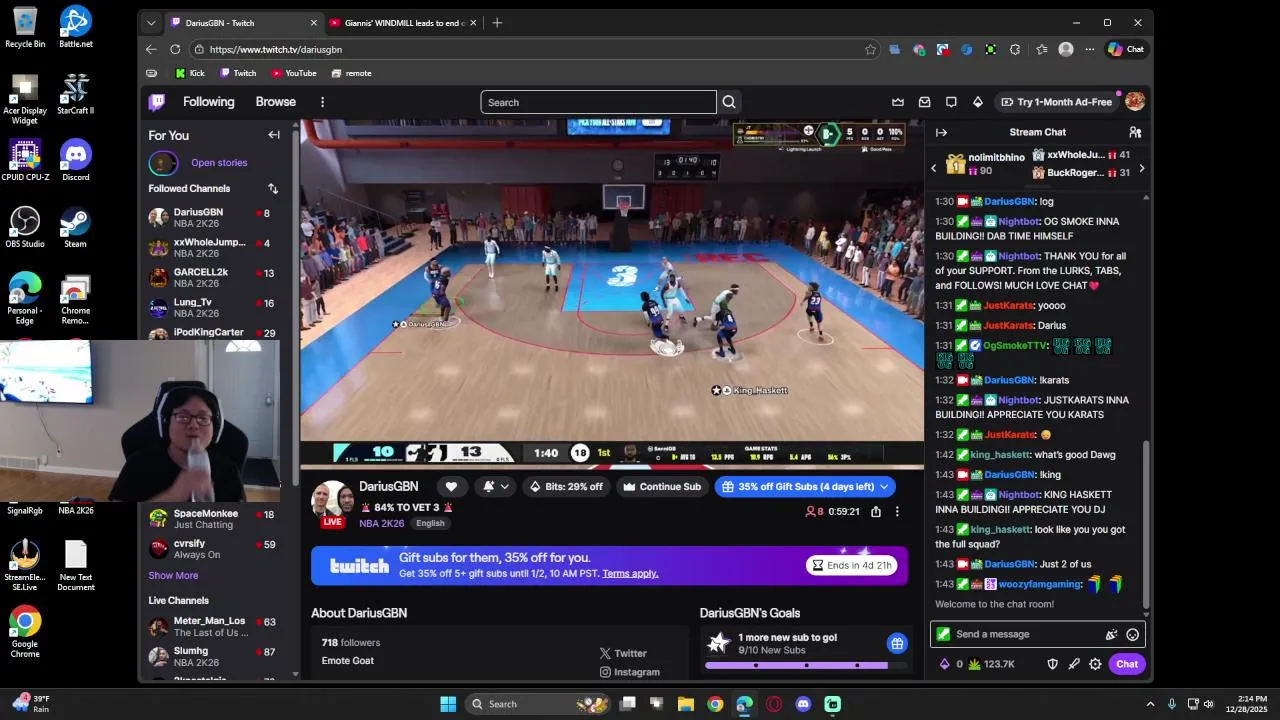Open Kick bookmark in favorites bar
The image size is (1280, 720).
[190, 73]
